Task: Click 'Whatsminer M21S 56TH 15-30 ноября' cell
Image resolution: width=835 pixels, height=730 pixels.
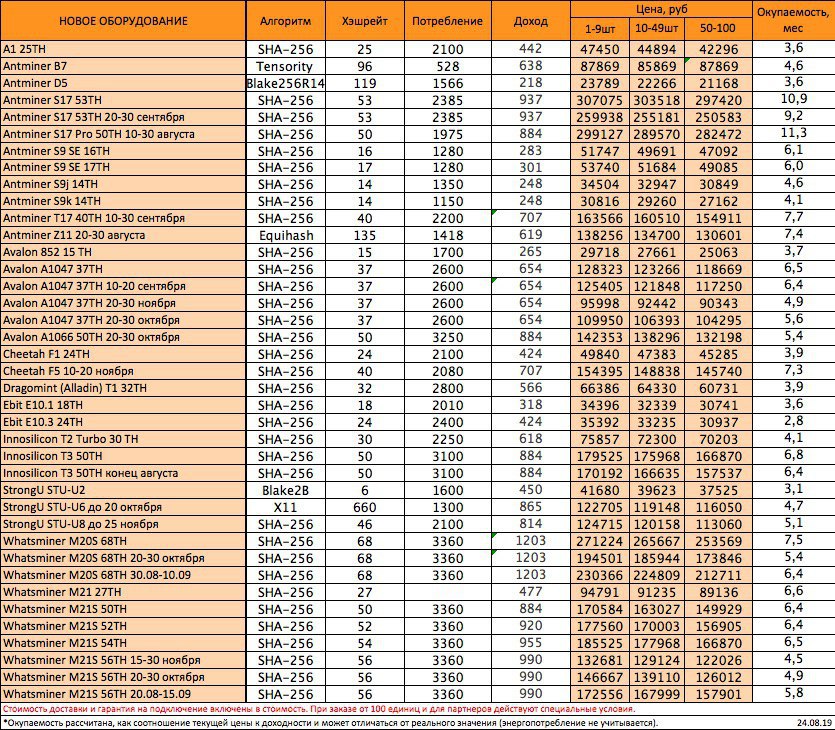Action: pos(123,660)
